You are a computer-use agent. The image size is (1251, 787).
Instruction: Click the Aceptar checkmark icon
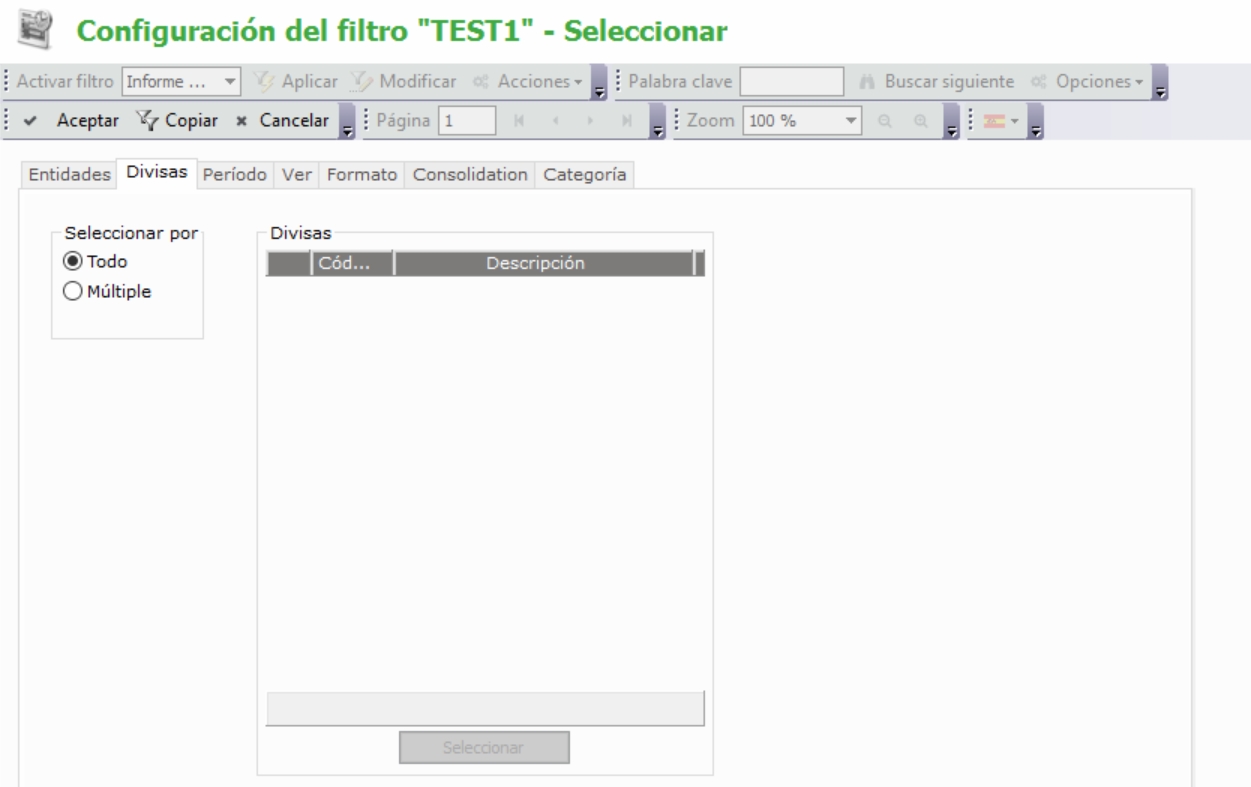point(32,121)
